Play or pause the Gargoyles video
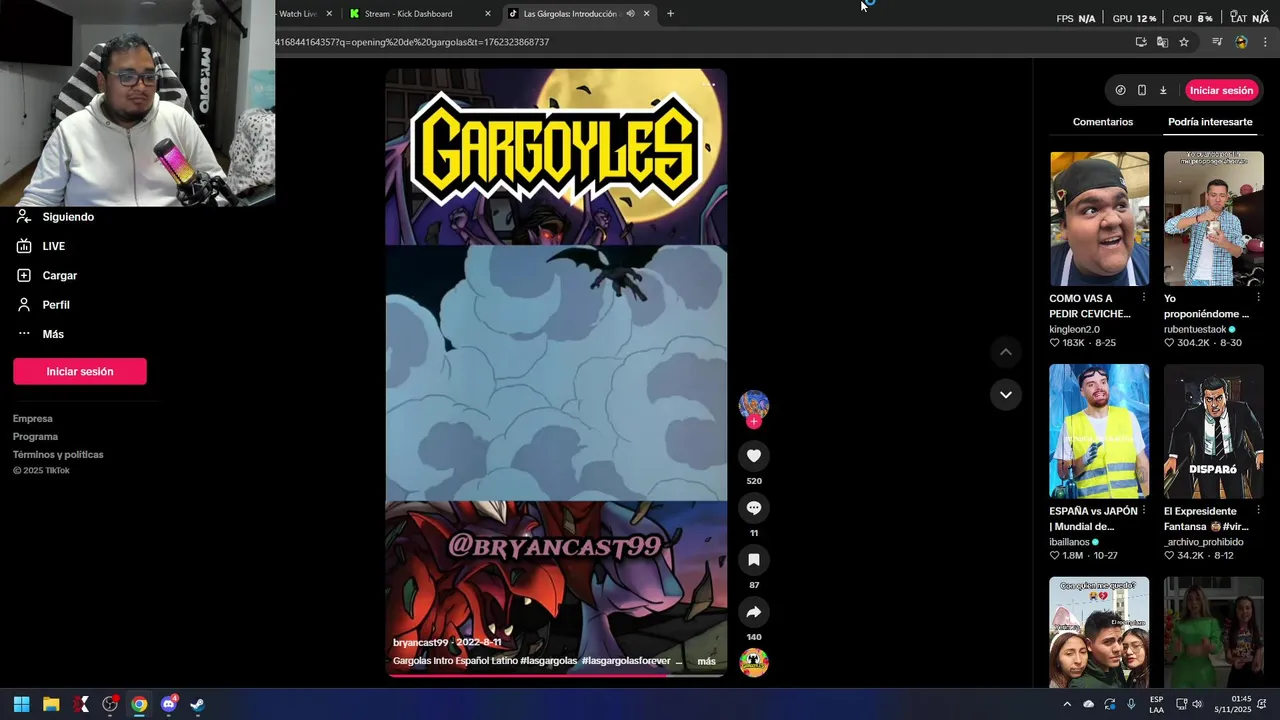The width and height of the screenshot is (1280, 720). 556,372
